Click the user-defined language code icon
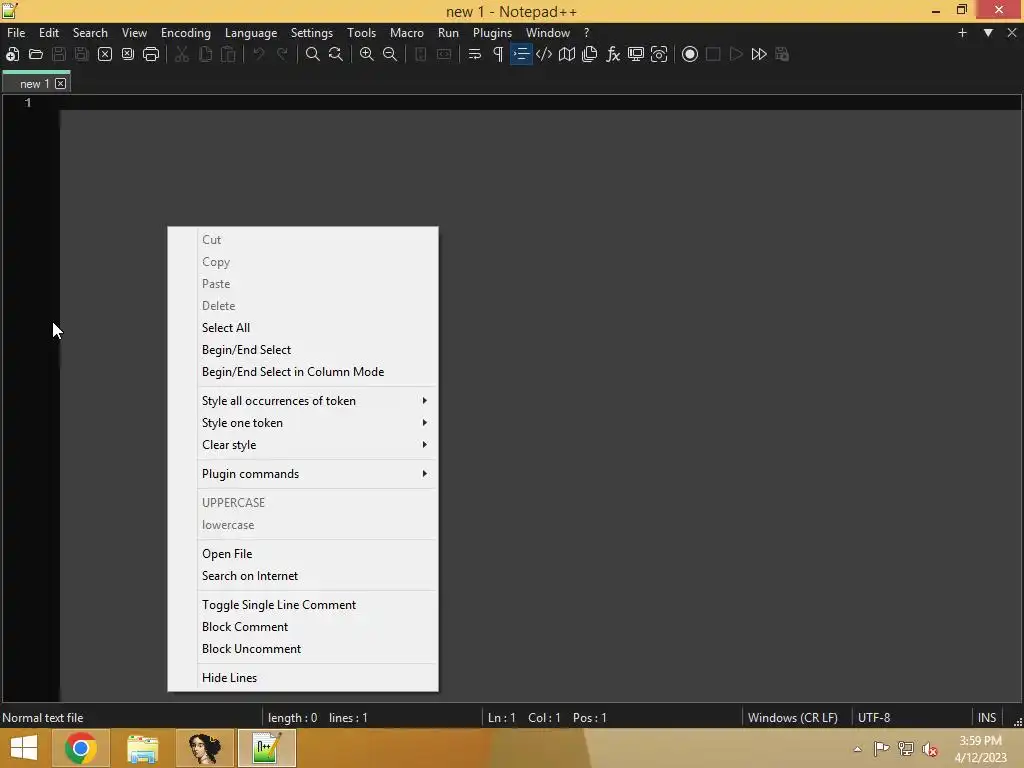Image resolution: width=1024 pixels, height=768 pixels. [x=544, y=54]
